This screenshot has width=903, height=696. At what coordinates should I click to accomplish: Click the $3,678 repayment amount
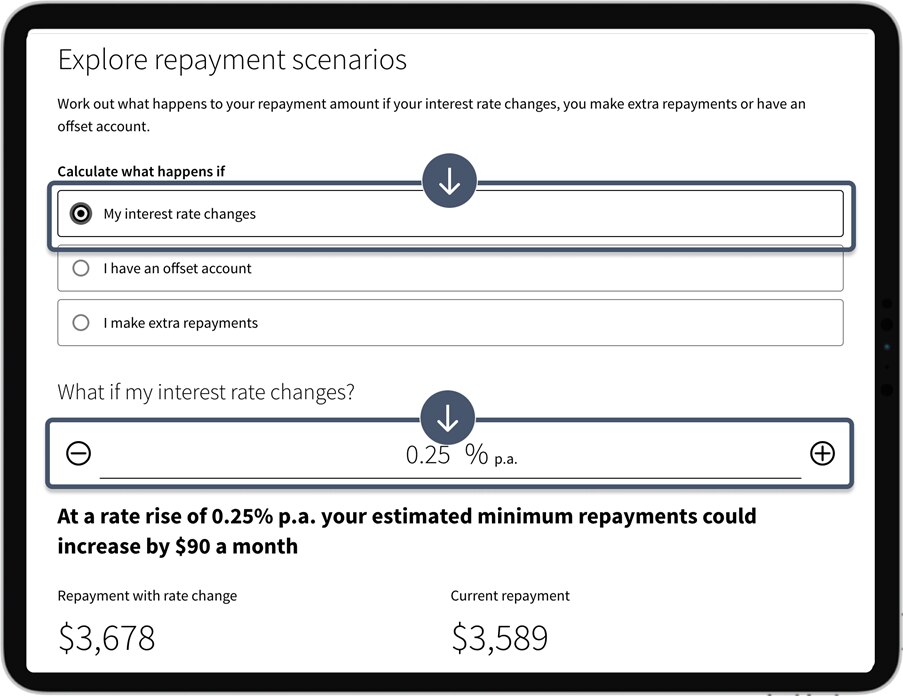tap(106, 638)
